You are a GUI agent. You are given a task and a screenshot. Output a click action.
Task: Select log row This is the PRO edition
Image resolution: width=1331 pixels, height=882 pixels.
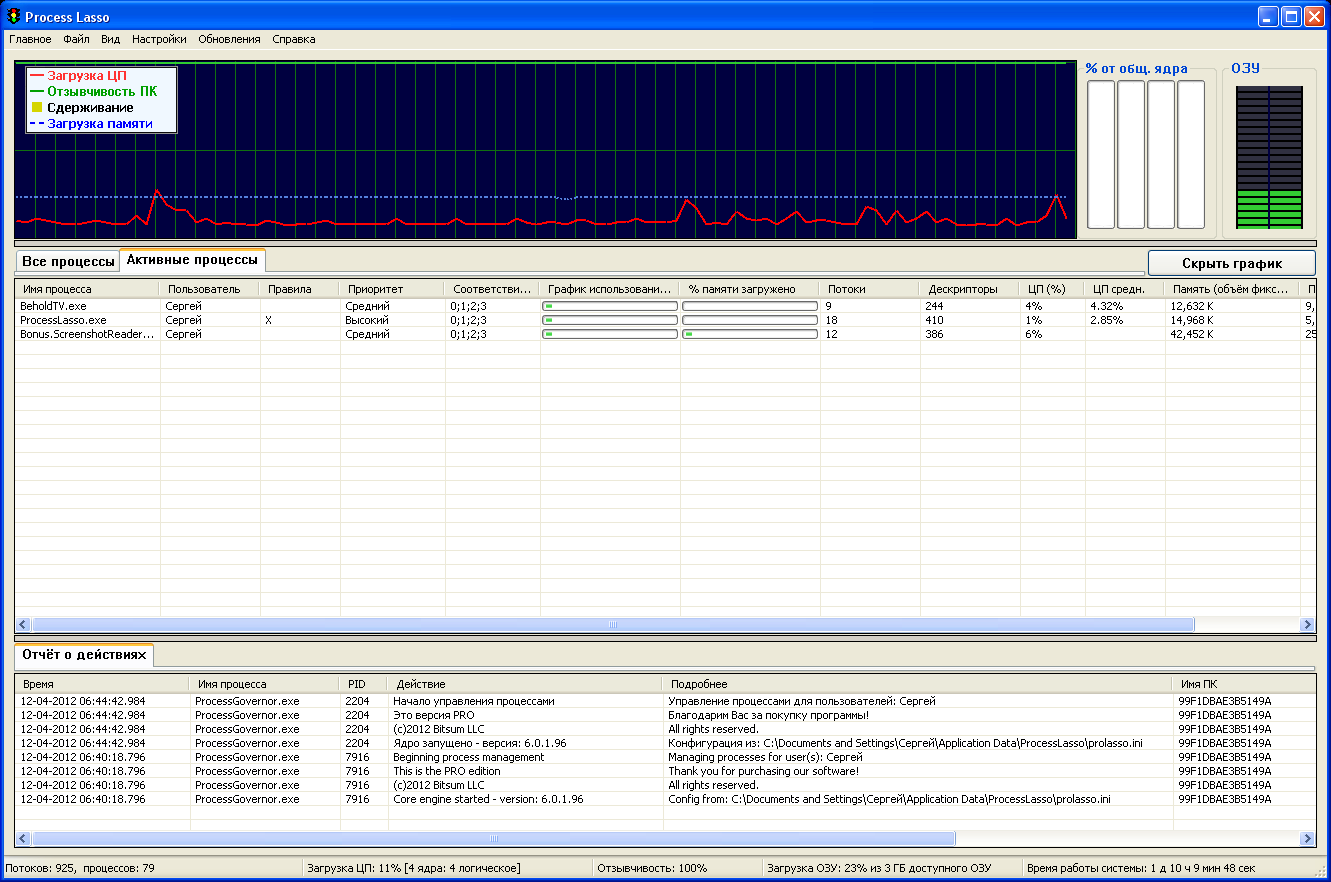tap(665, 771)
